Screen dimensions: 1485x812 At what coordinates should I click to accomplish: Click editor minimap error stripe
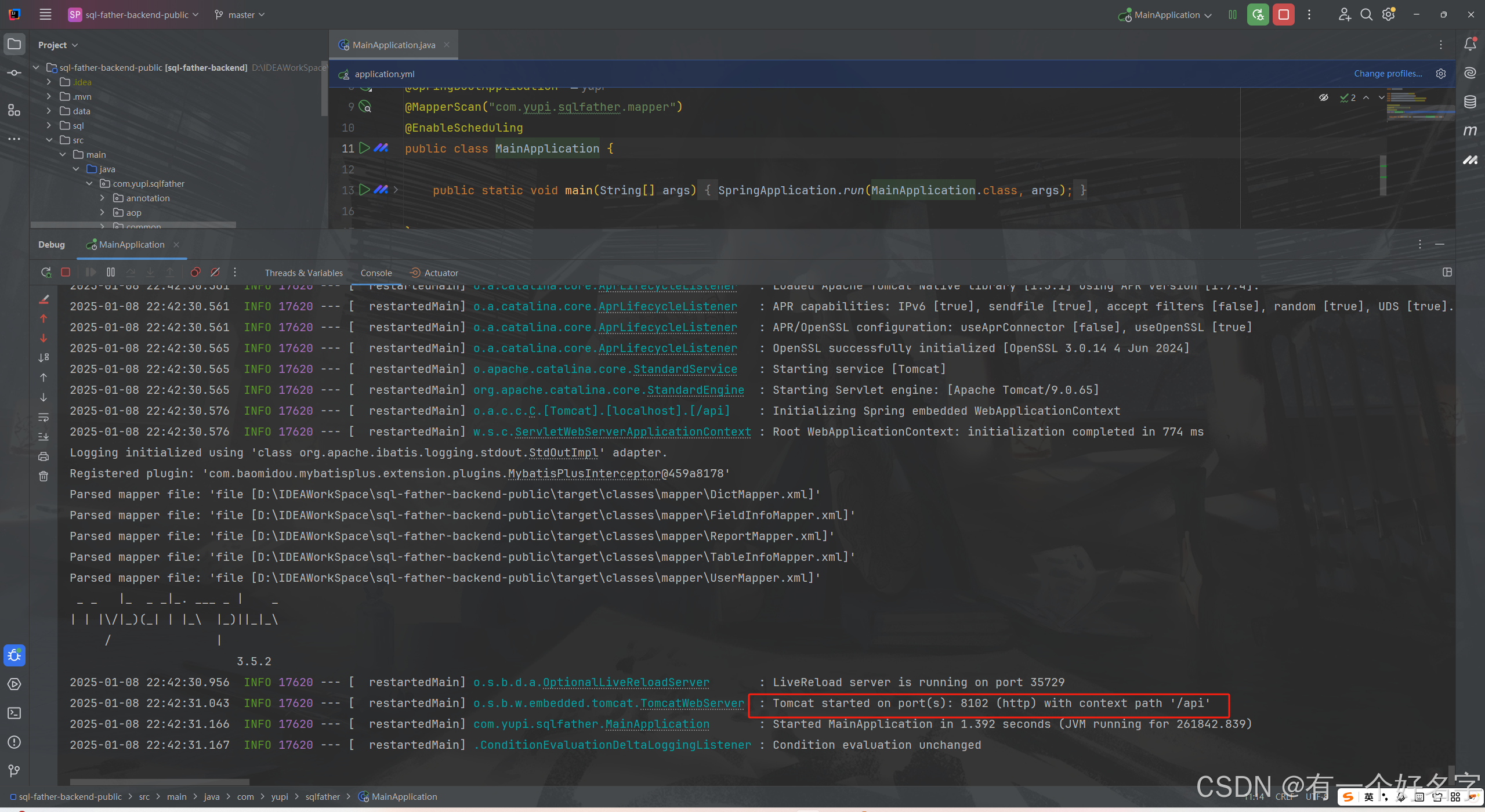coord(1420,104)
